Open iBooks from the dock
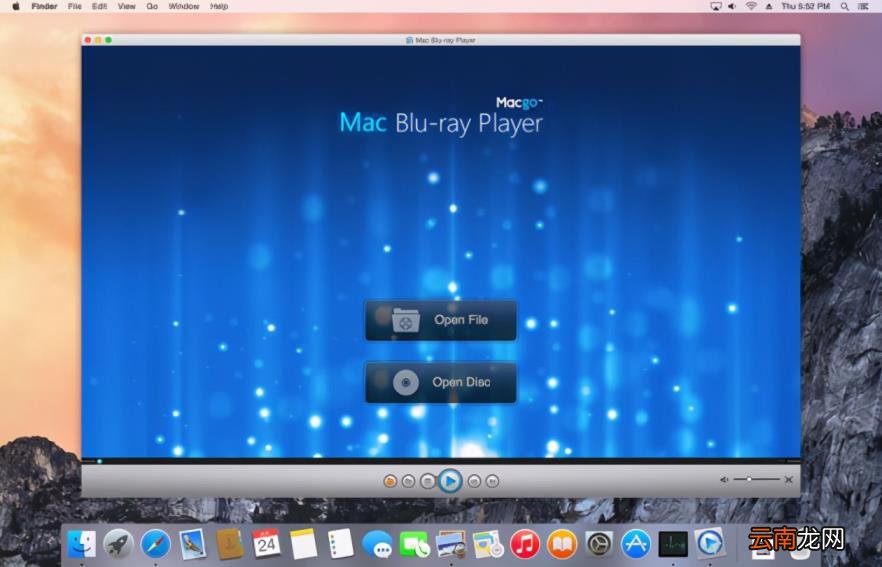Viewport: 882px width, 567px height. tap(561, 544)
